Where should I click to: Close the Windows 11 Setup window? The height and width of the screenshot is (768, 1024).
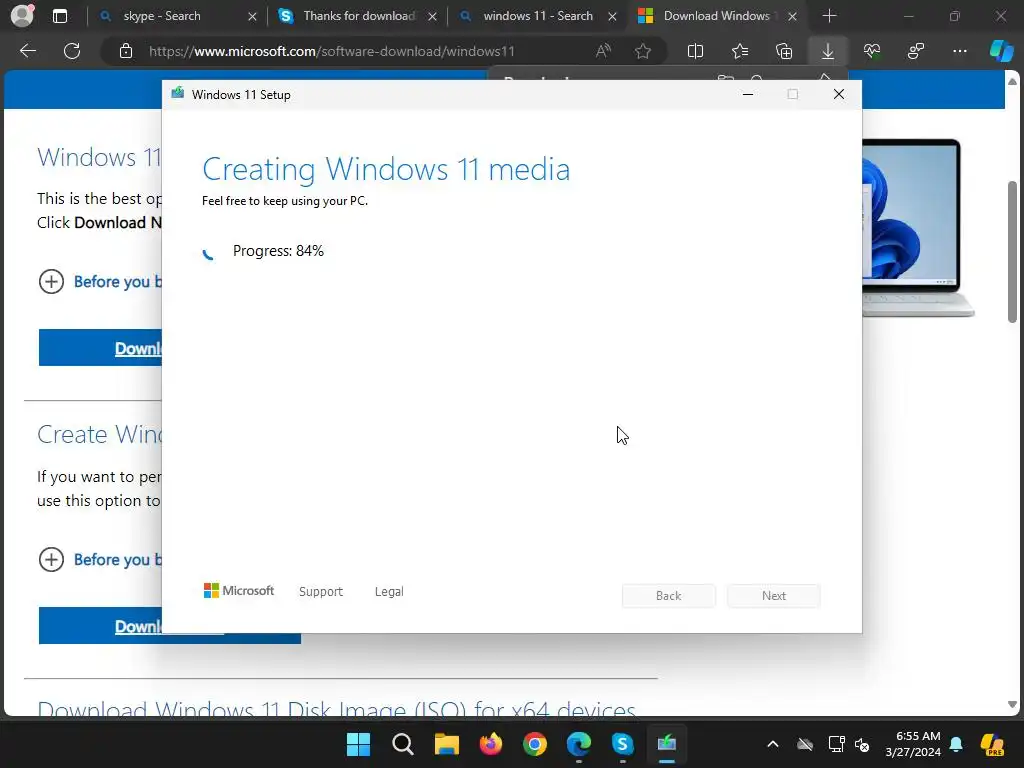click(x=839, y=95)
